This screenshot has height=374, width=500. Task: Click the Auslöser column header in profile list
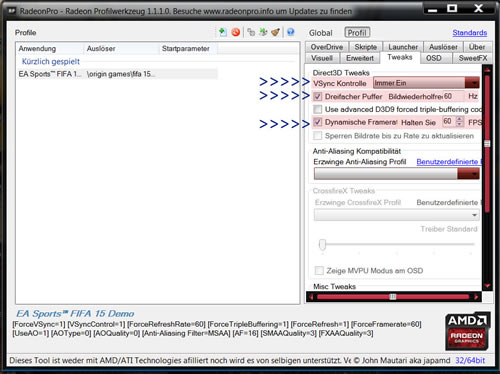coord(122,49)
